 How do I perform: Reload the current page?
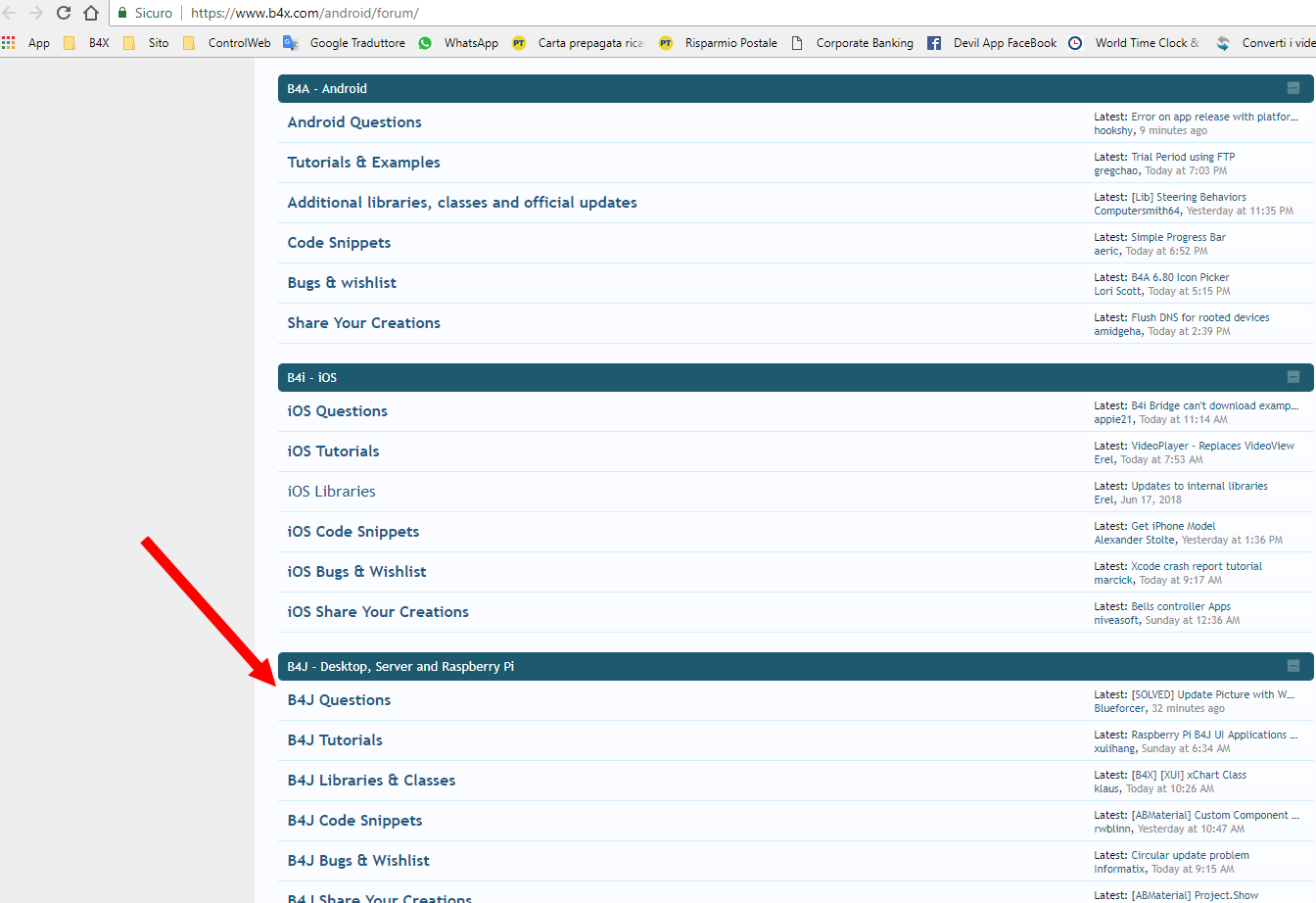(64, 13)
